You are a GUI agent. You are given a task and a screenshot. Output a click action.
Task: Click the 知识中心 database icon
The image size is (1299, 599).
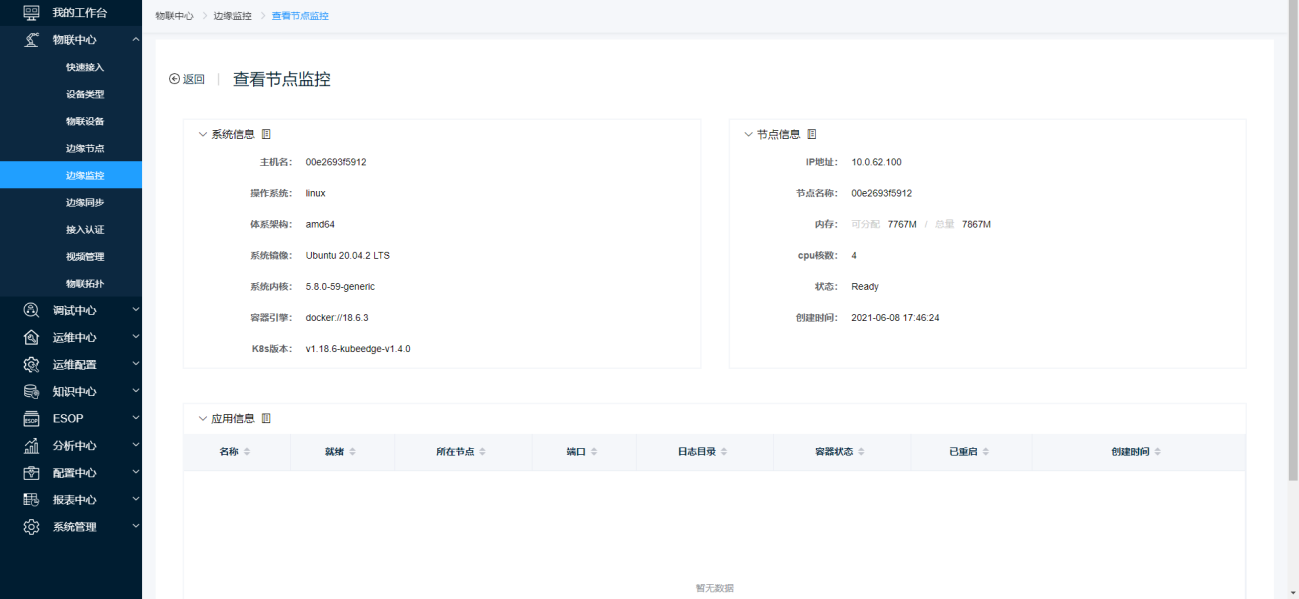pyautogui.click(x=31, y=391)
